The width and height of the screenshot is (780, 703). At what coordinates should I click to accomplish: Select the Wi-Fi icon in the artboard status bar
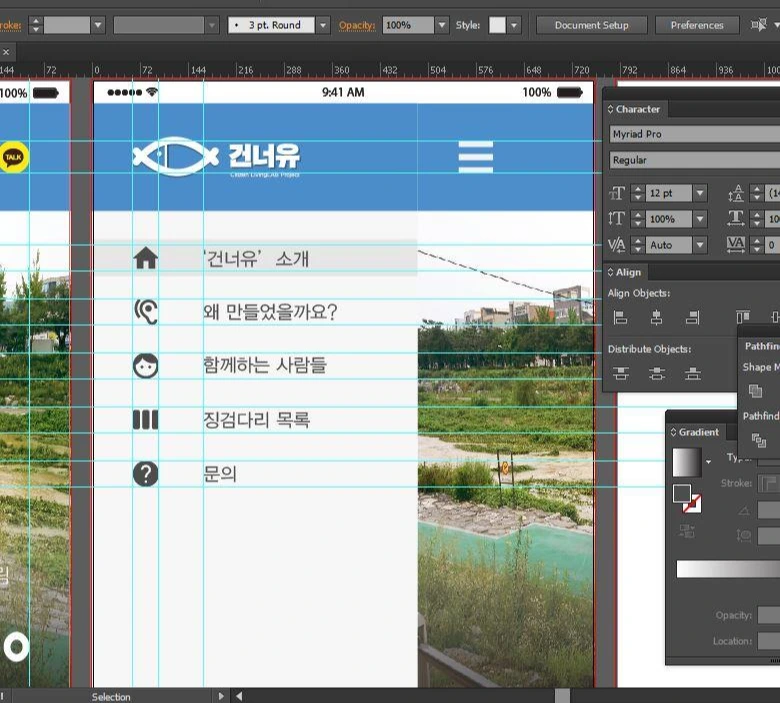point(152,92)
